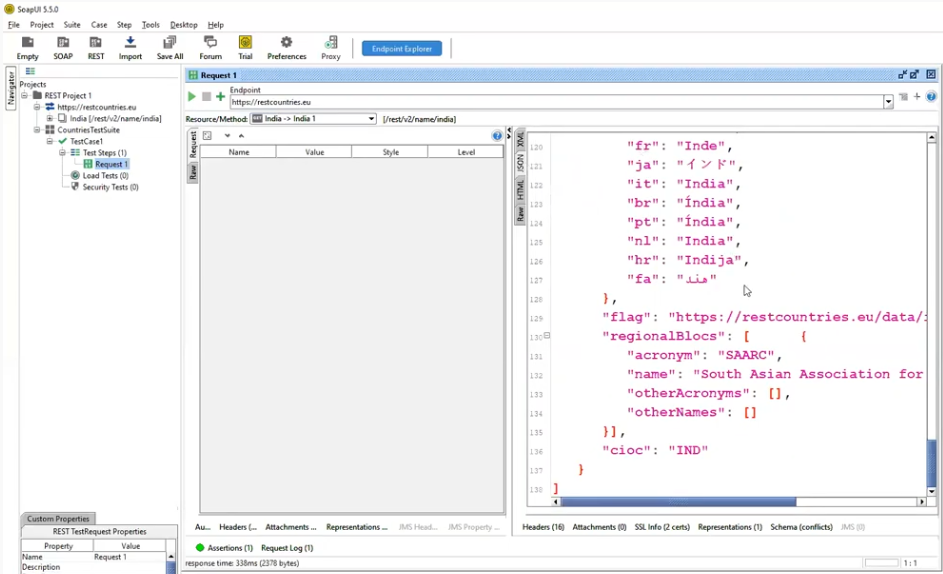Screen dimensions: 943x574
Task: Open response Headers (16) tab
Action: point(543,527)
